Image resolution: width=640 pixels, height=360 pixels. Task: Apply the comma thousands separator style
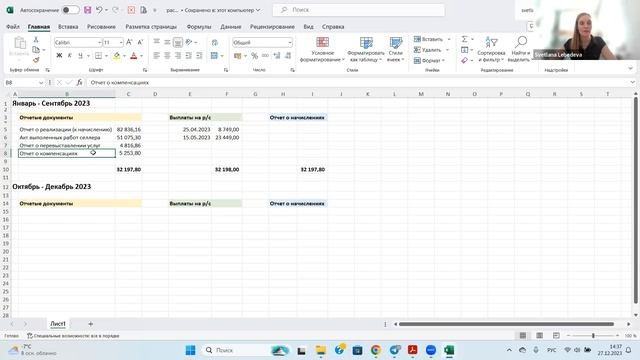point(265,56)
